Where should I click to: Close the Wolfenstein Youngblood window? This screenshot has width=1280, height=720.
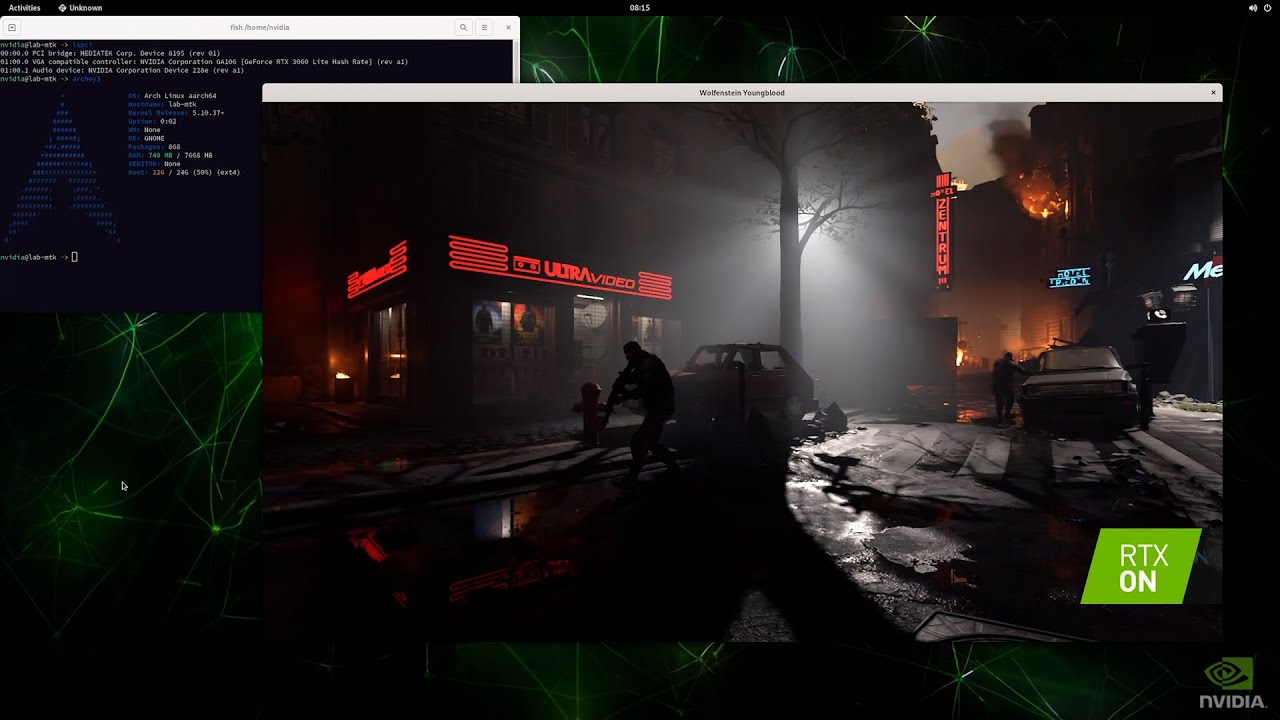[x=1213, y=93]
